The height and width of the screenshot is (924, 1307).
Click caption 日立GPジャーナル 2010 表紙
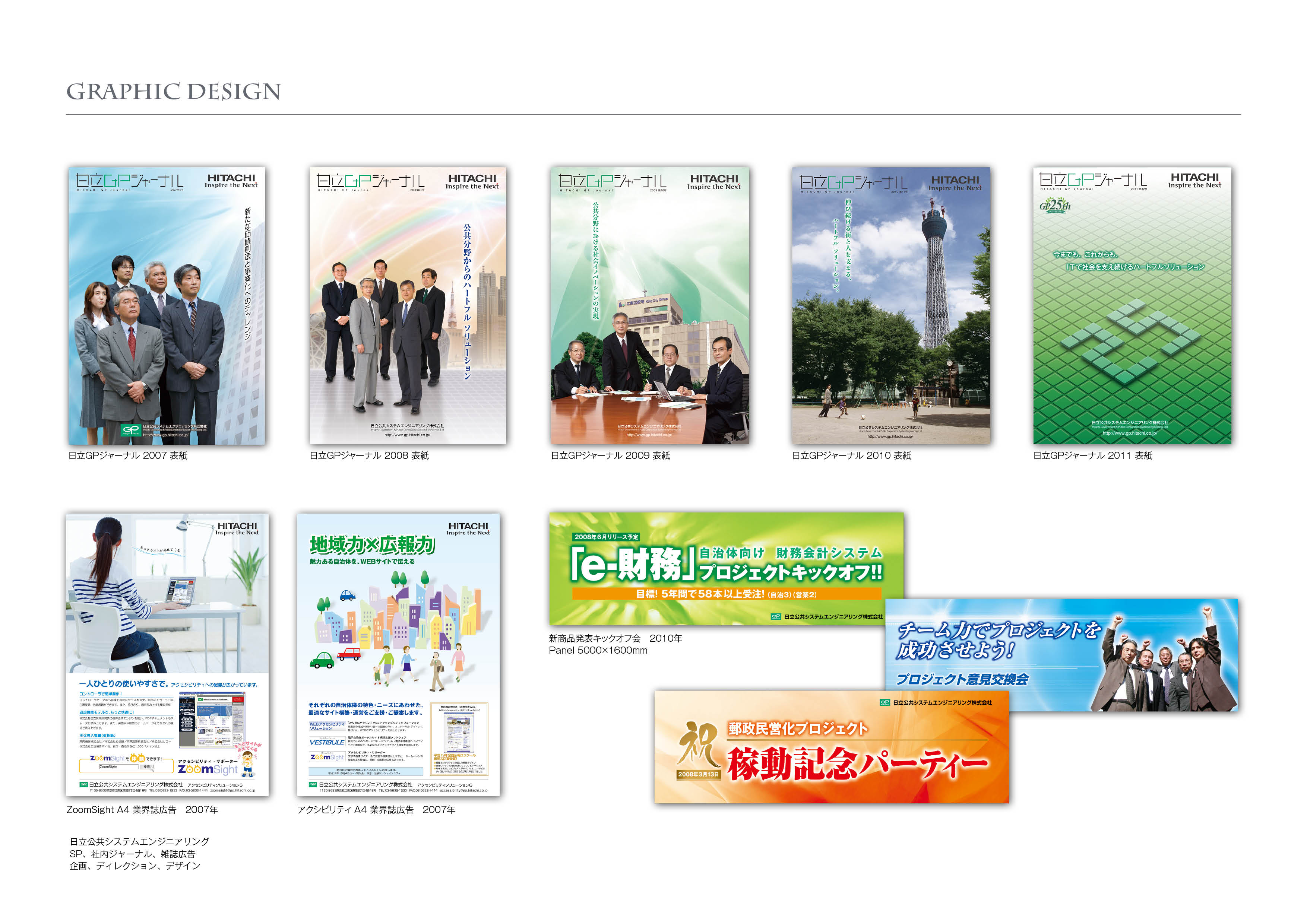tap(852, 456)
